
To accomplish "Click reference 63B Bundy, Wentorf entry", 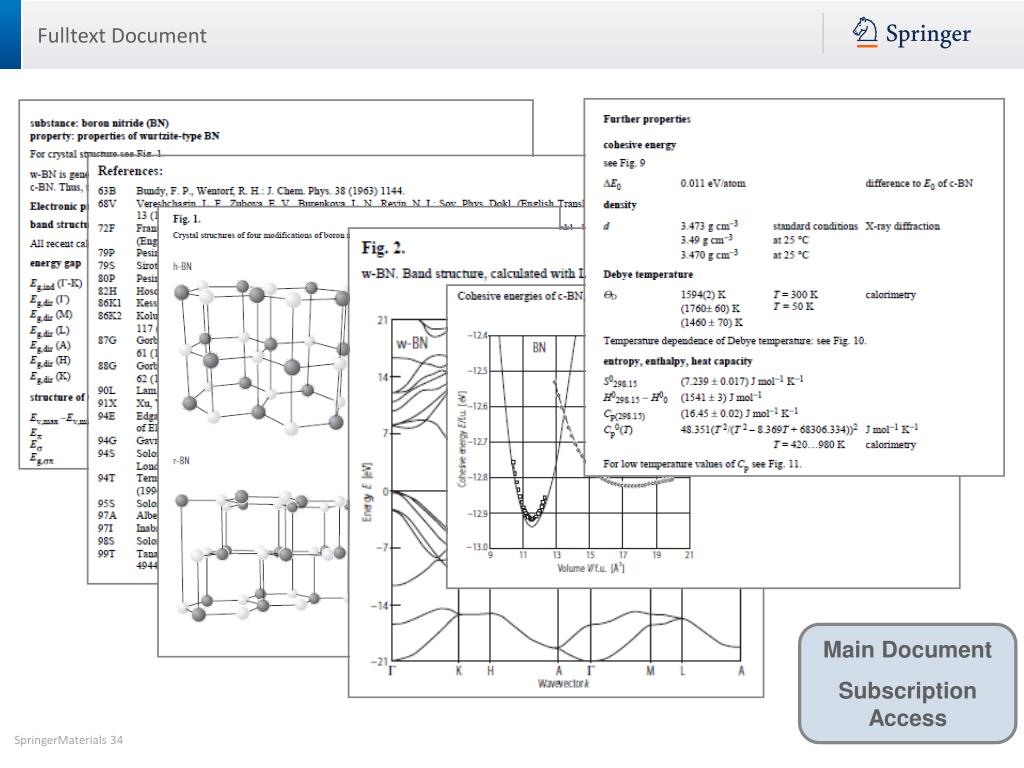I will pyautogui.click(x=251, y=191).
